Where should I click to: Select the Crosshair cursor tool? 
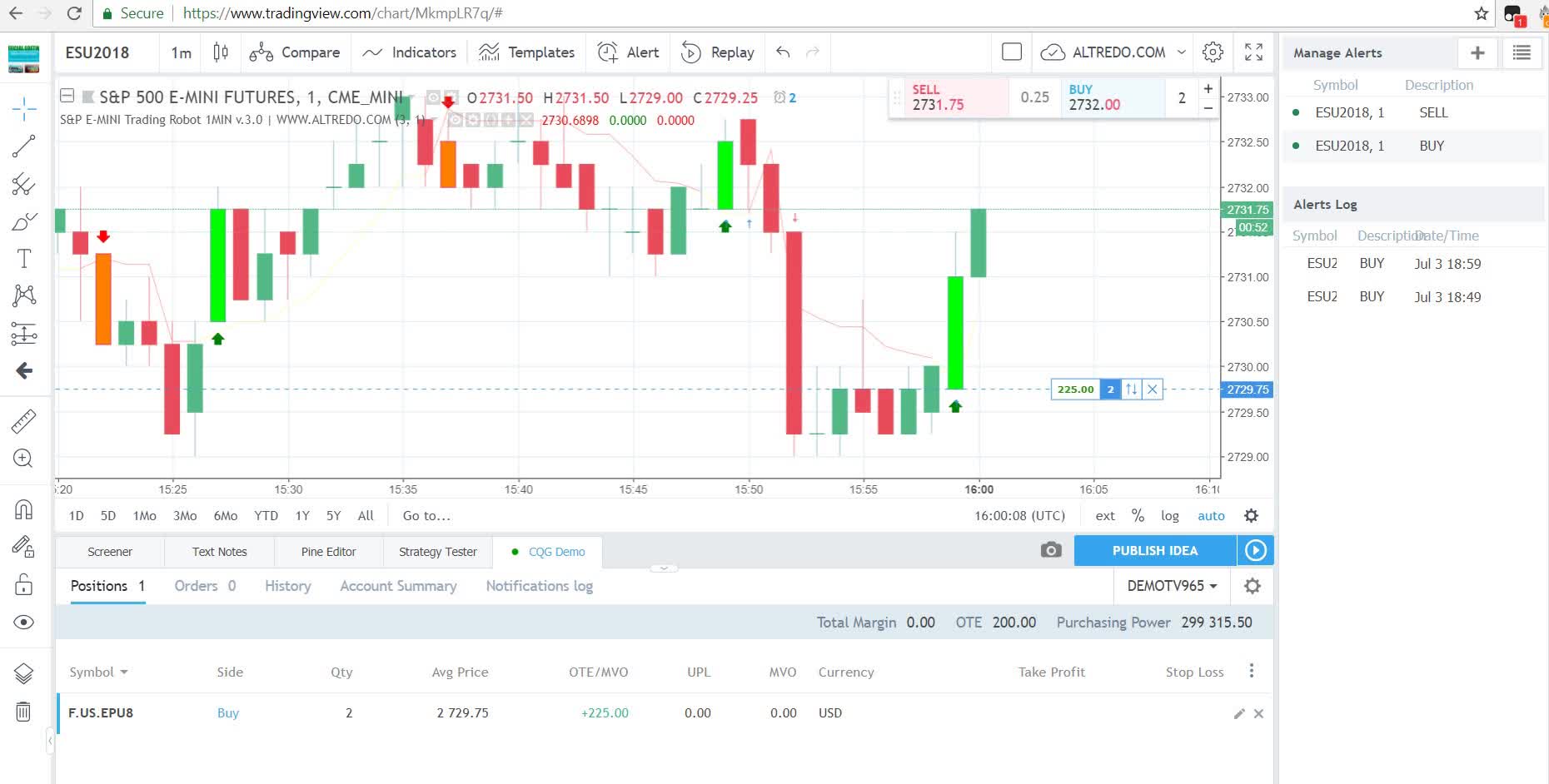(x=24, y=109)
